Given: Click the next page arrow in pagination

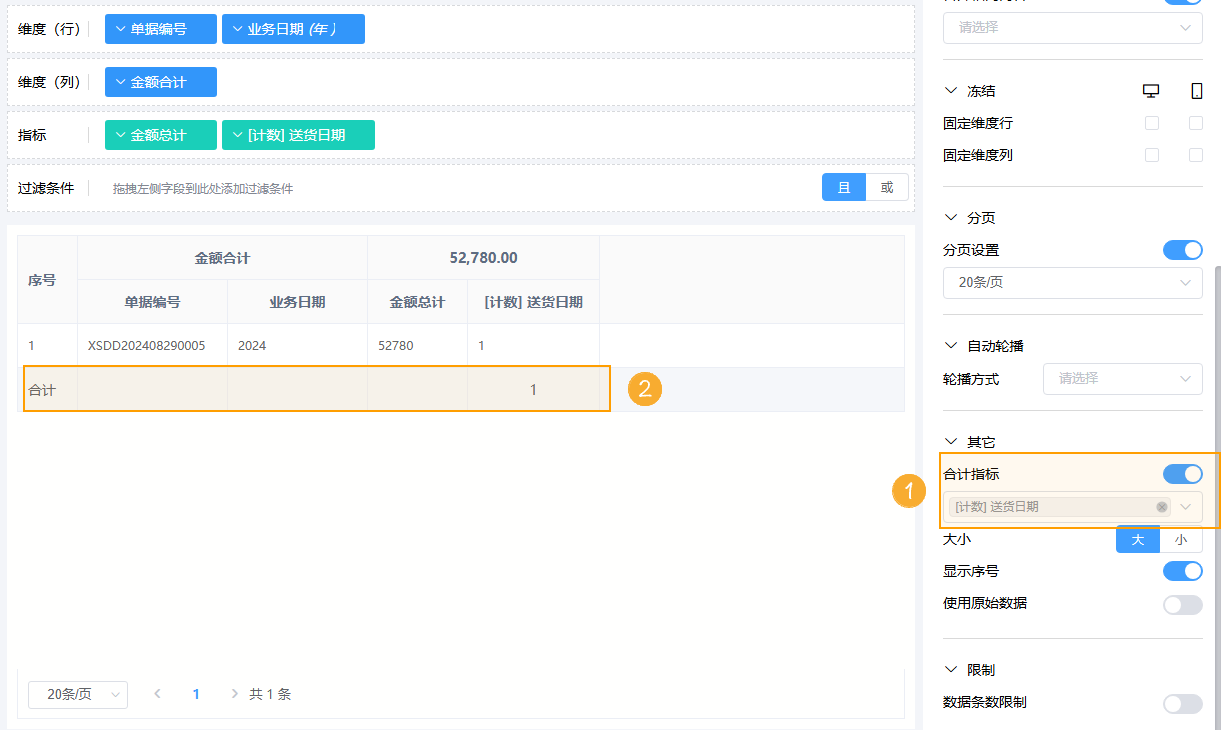Looking at the screenshot, I should 233,693.
